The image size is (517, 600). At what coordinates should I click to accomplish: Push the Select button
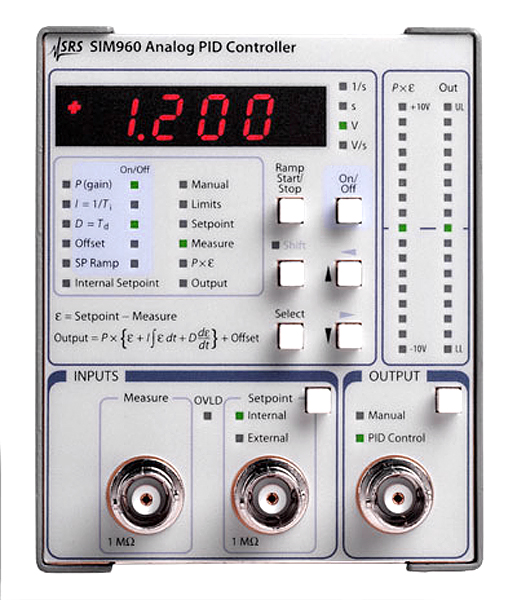pyautogui.click(x=291, y=336)
